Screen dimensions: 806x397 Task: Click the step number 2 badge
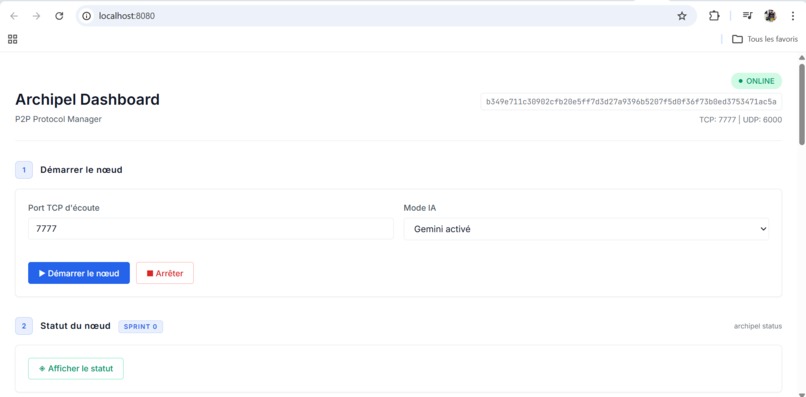[x=24, y=326]
